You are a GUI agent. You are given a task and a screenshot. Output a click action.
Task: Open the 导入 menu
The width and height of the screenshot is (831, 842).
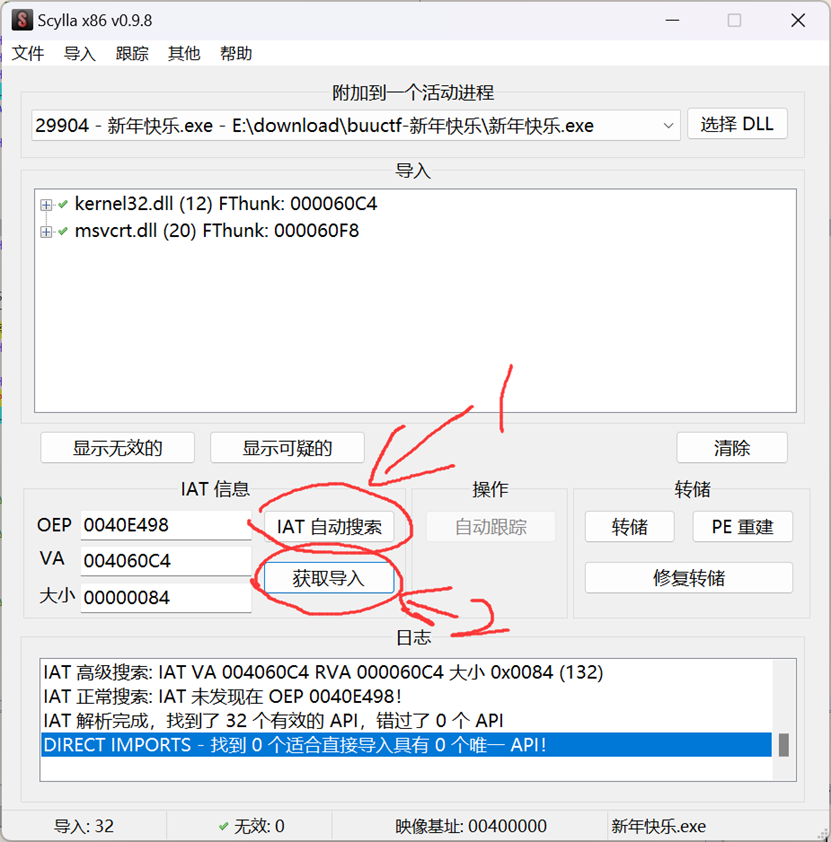point(80,54)
